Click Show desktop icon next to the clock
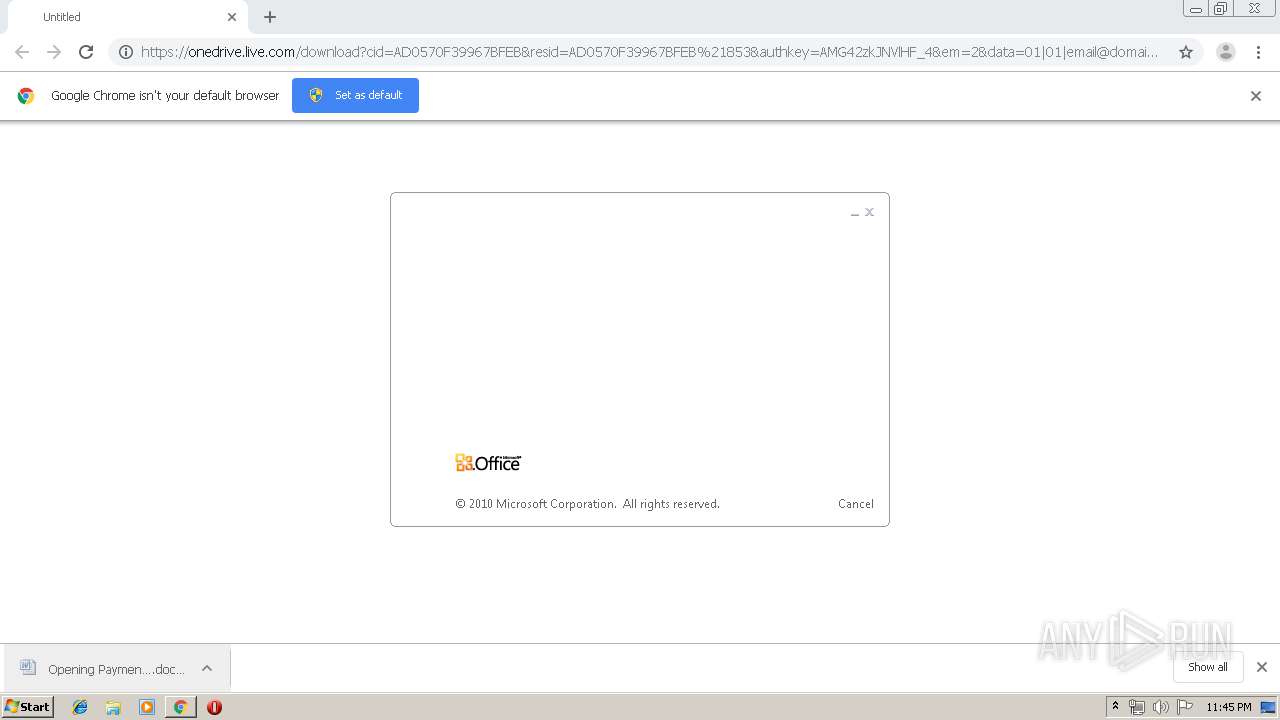Image resolution: width=1280 pixels, height=720 pixels. (1268, 707)
